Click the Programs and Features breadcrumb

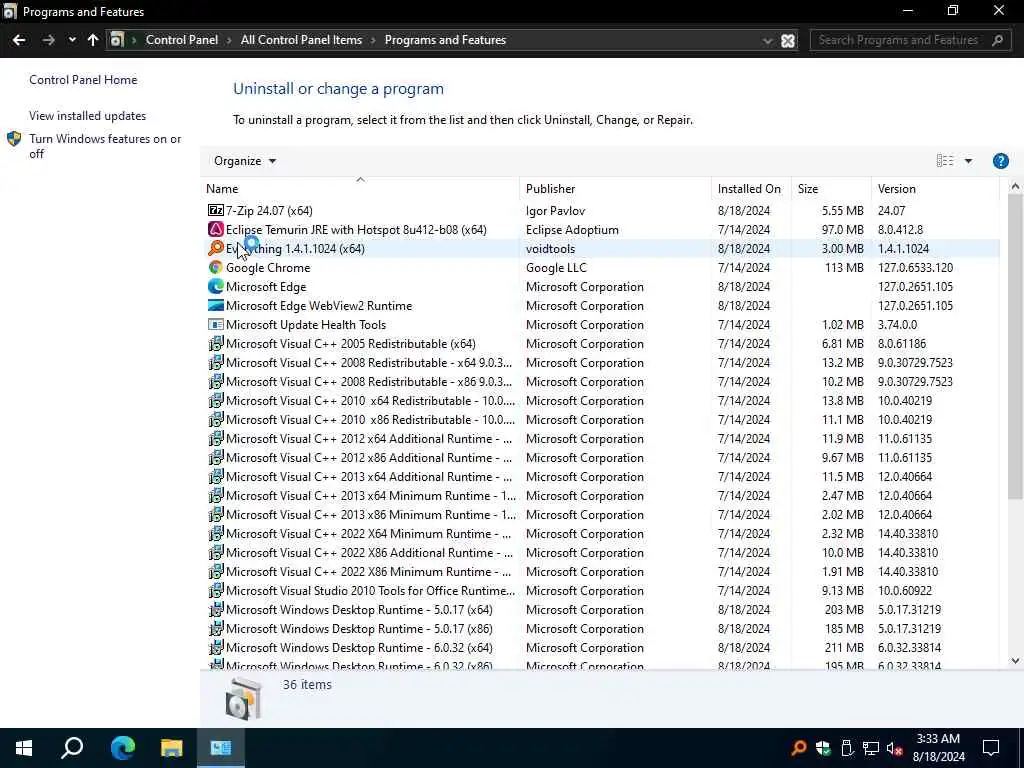click(x=445, y=40)
